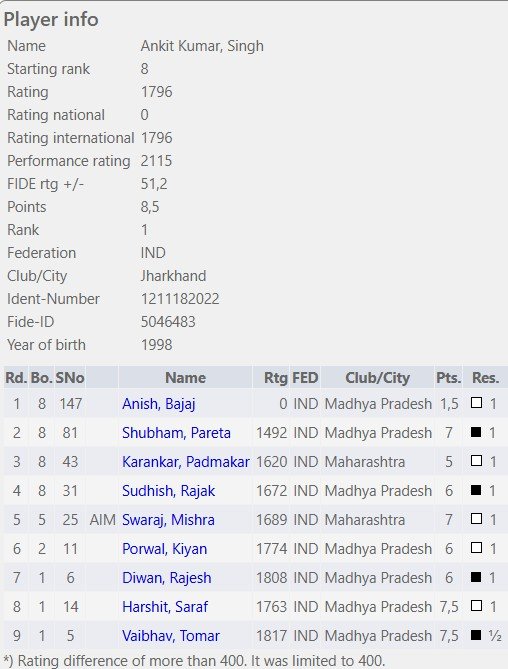Viewport: 508px width, 669px height.
Task: Click white piece icon in round 3
Action: [x=476, y=461]
